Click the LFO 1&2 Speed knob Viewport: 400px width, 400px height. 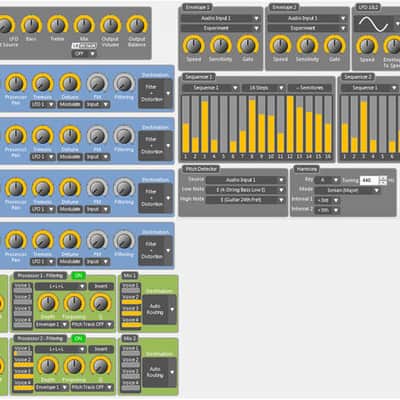[367, 46]
